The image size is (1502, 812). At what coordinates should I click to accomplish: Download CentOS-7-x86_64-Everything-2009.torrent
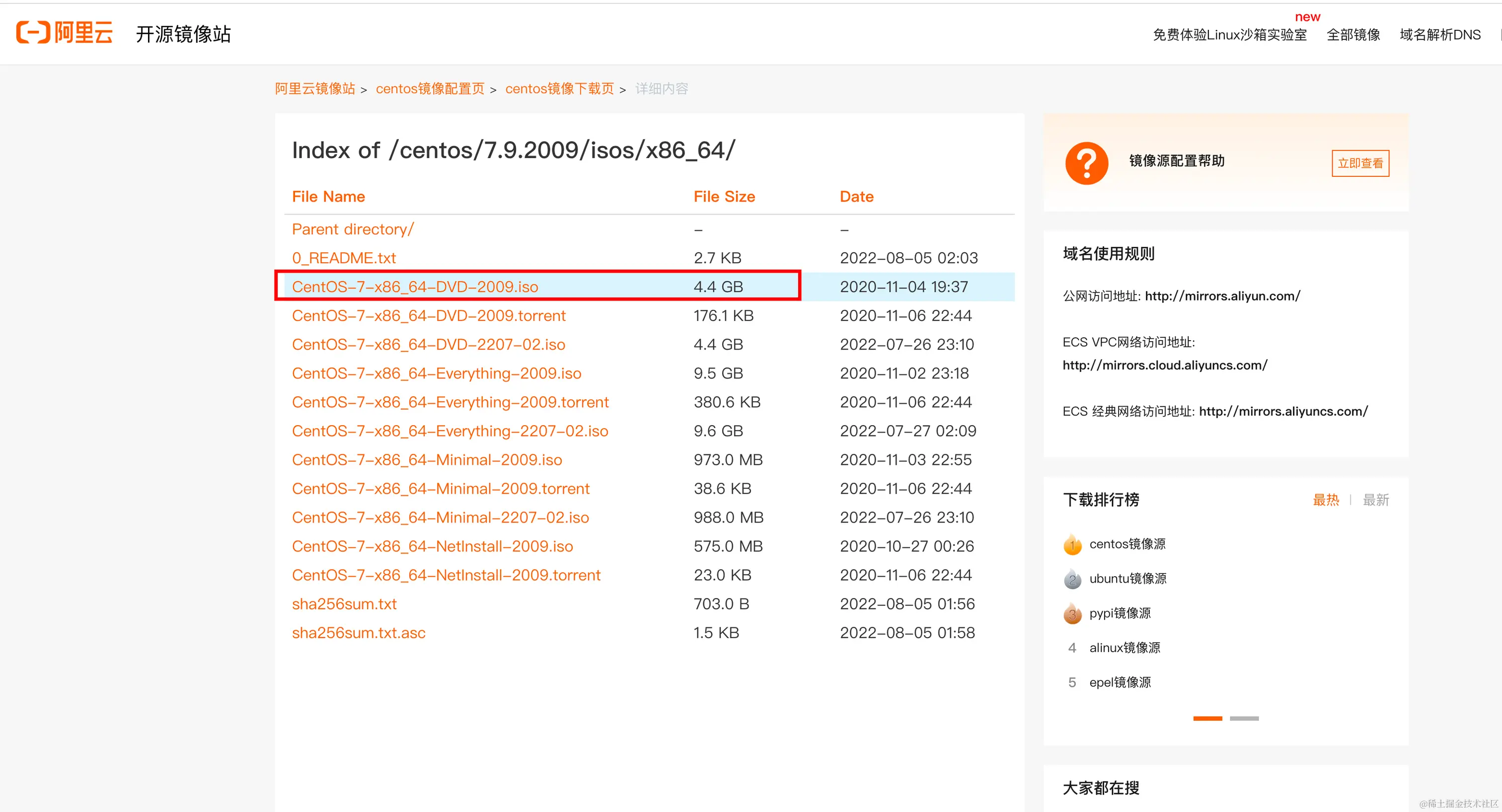[450, 402]
